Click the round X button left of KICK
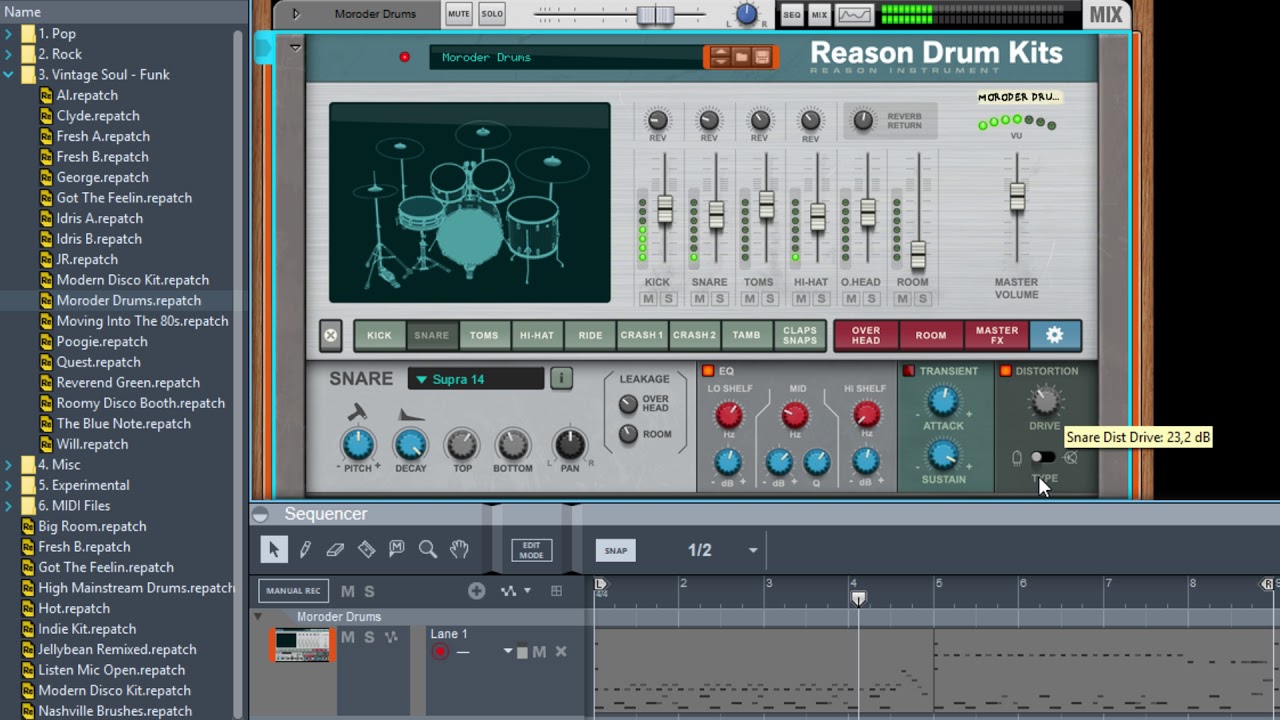The width and height of the screenshot is (1280, 720). [331, 336]
